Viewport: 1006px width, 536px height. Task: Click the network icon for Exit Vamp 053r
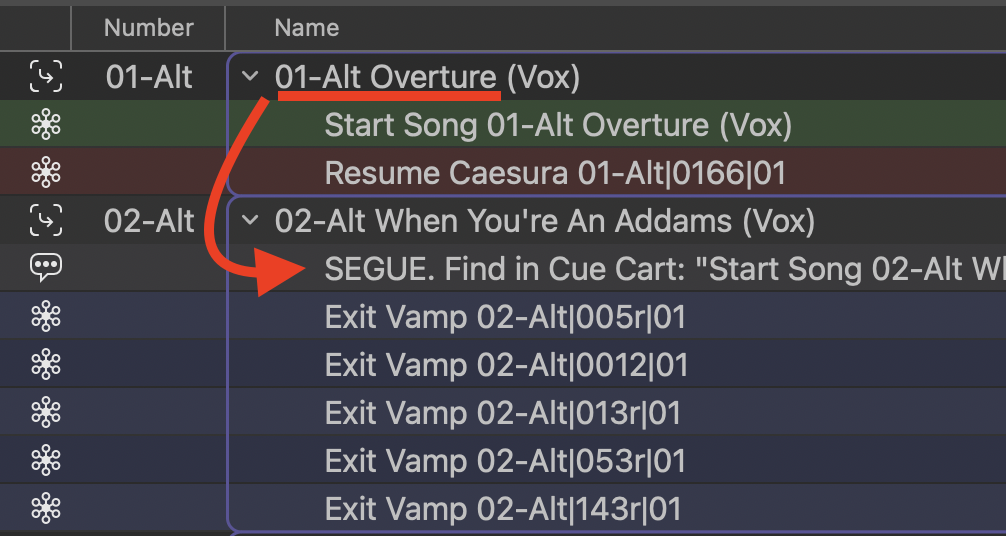[46, 460]
